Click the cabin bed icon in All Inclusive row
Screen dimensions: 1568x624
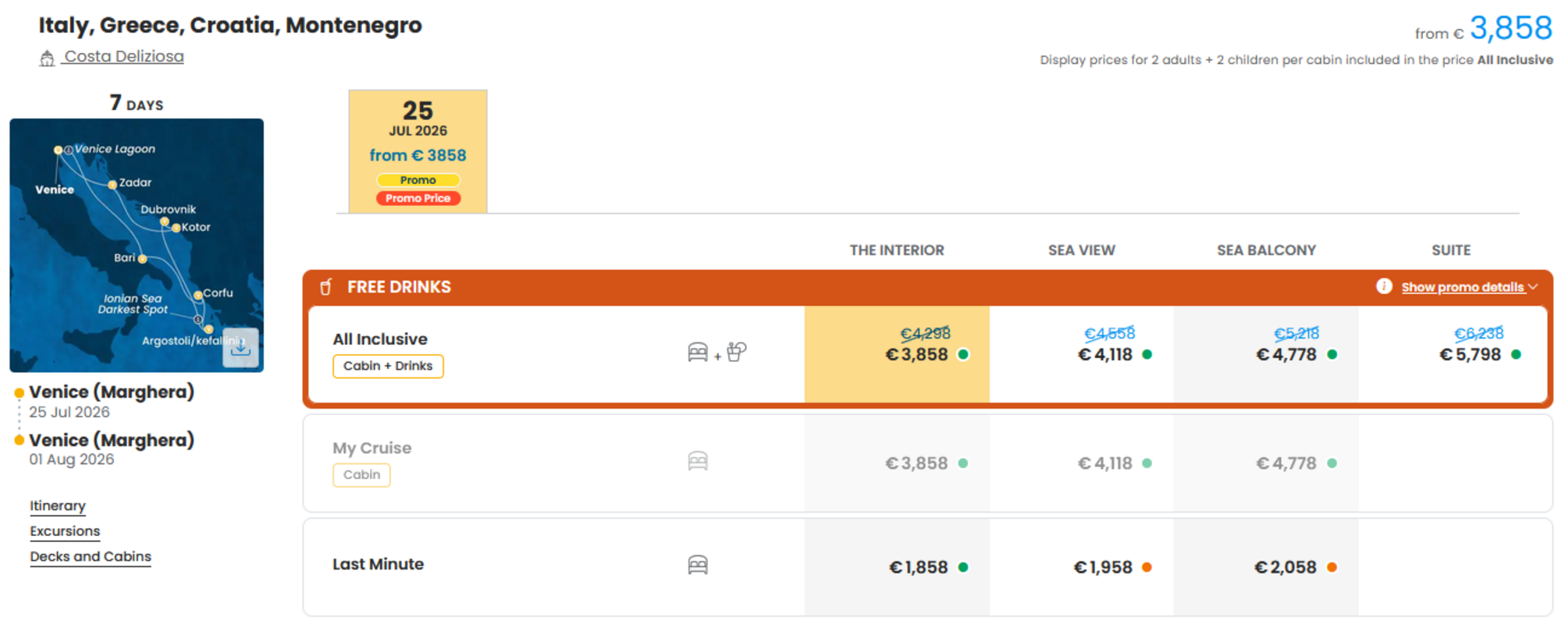[698, 353]
